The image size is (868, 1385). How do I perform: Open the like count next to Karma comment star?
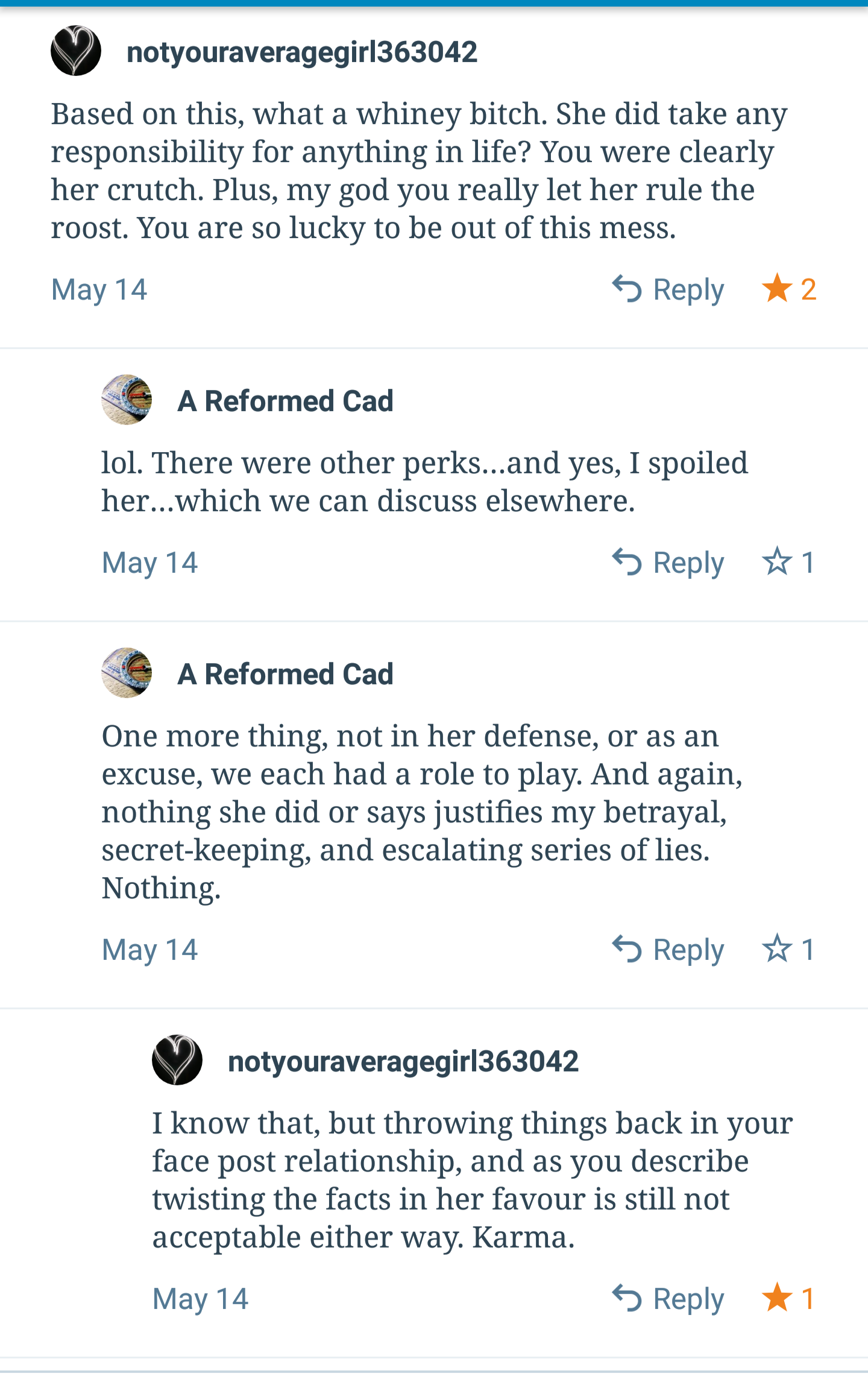(808, 1298)
